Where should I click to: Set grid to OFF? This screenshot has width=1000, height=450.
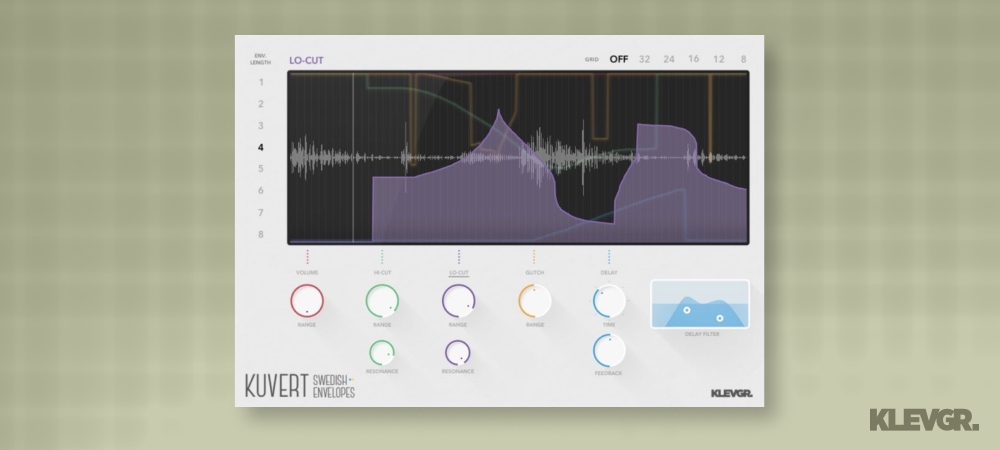pos(619,59)
